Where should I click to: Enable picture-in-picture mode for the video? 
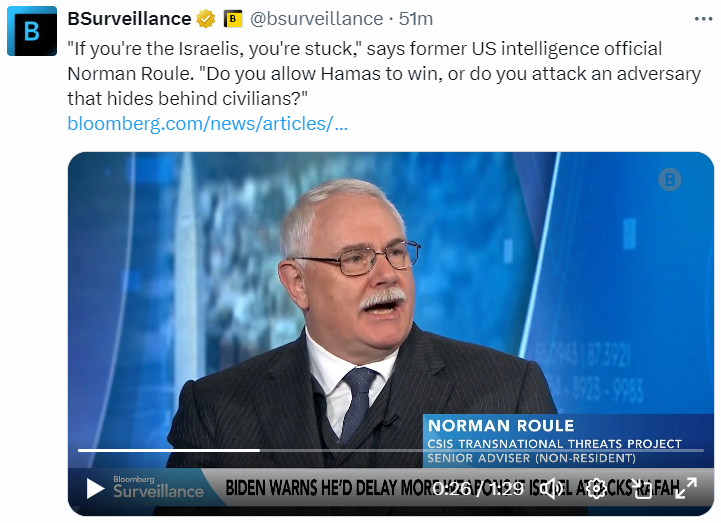[642, 488]
